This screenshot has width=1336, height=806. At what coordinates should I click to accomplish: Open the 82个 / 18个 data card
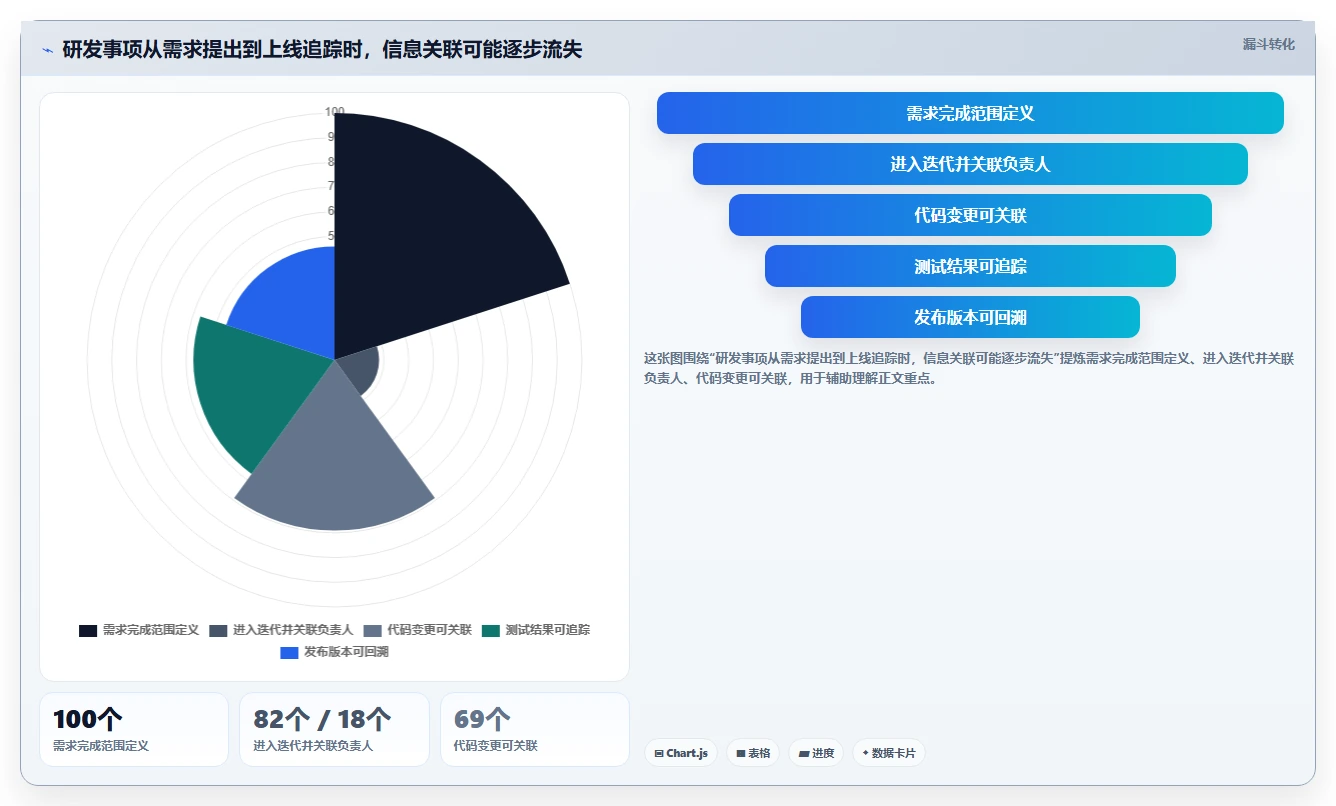[x=334, y=730]
